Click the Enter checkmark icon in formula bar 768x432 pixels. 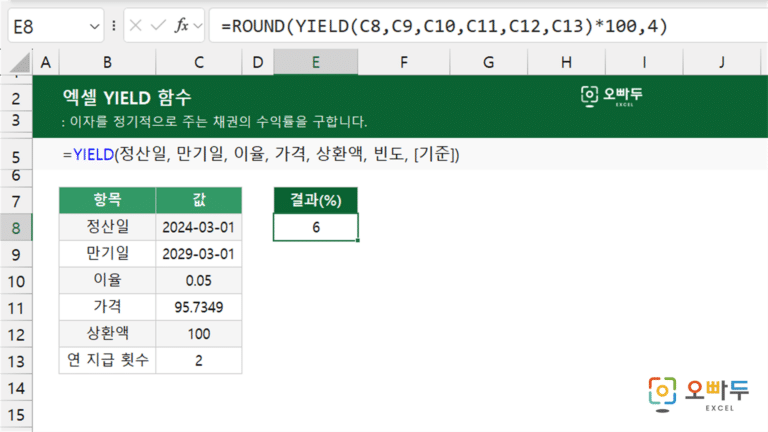(158, 25)
